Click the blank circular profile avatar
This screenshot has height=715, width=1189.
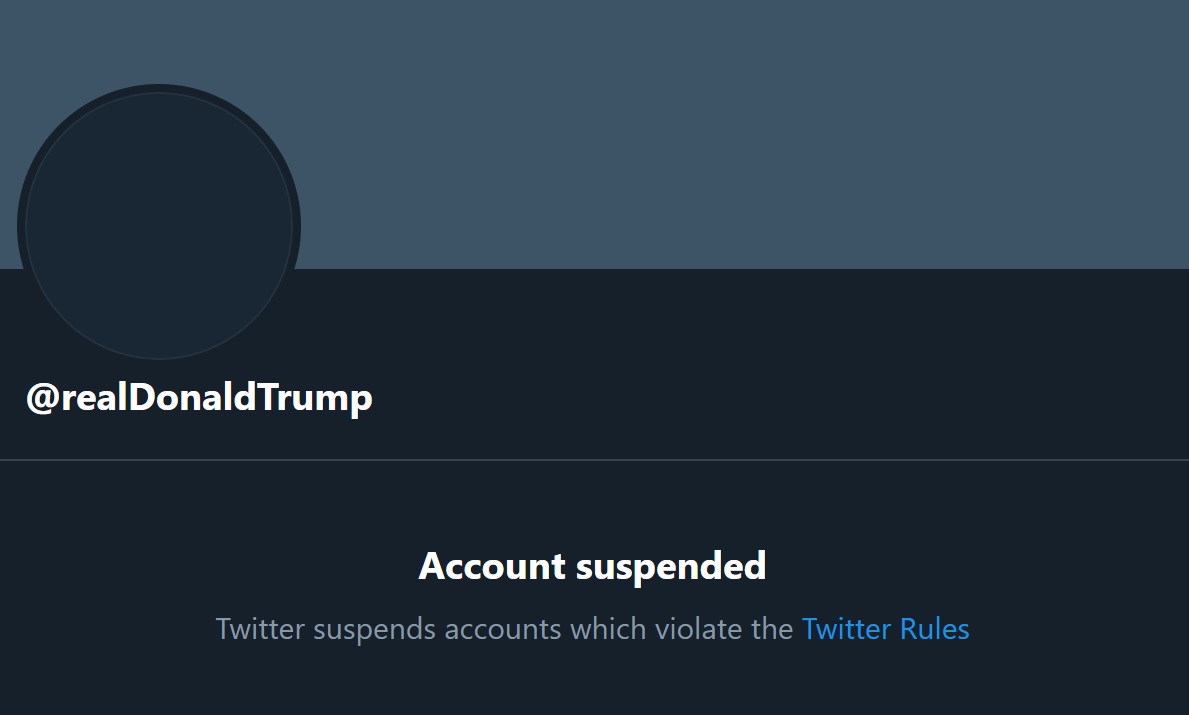tap(159, 226)
